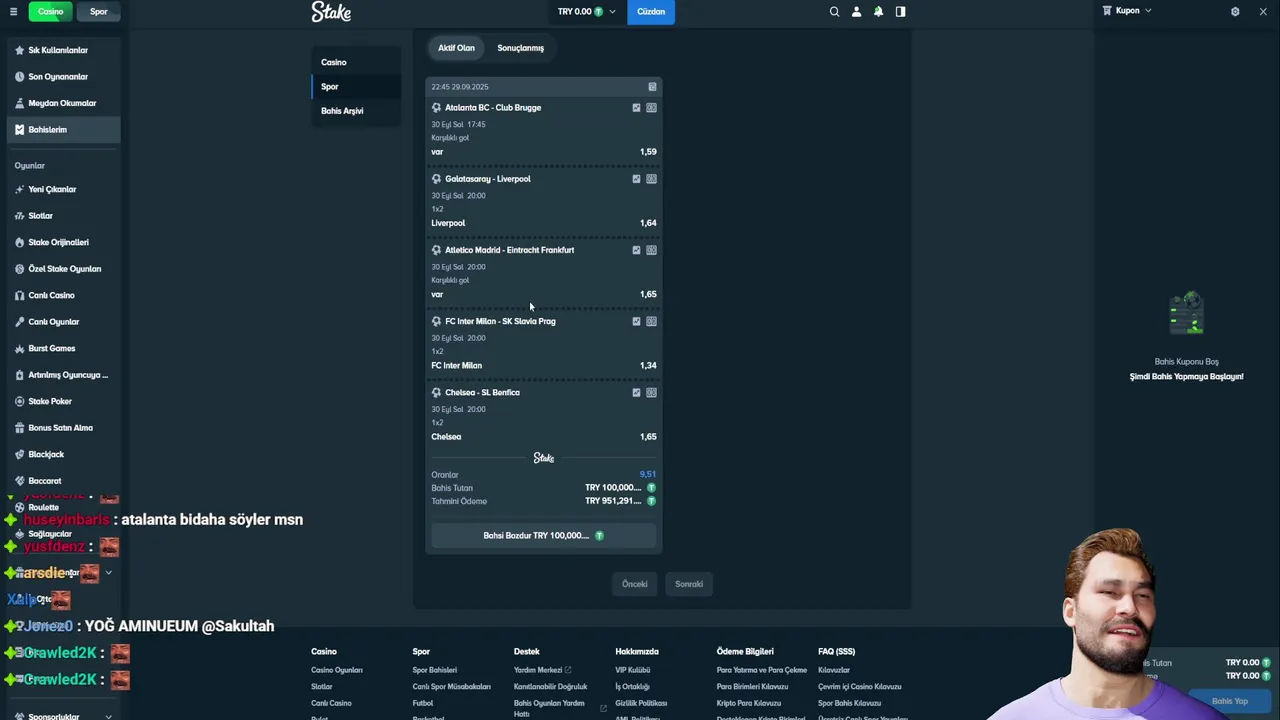
Task: Open the hamburger sidebar menu
Action: [13, 12]
